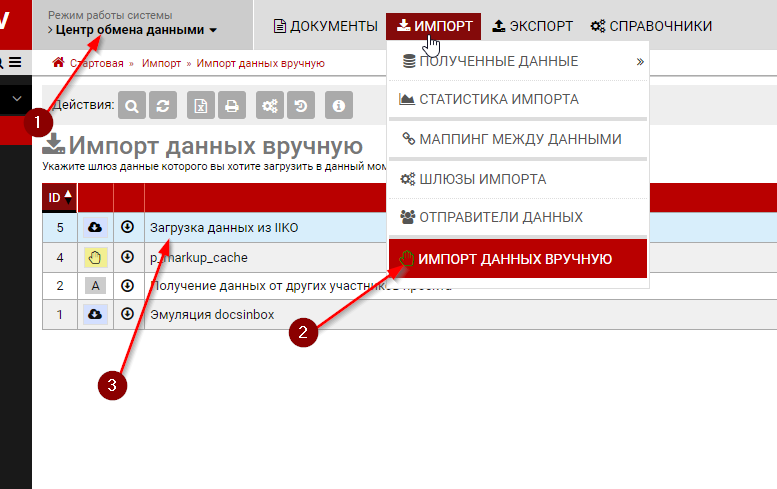777x489 pixels.
Task: Click the gears settings icon in the actions toolbar
Action: click(x=269, y=105)
